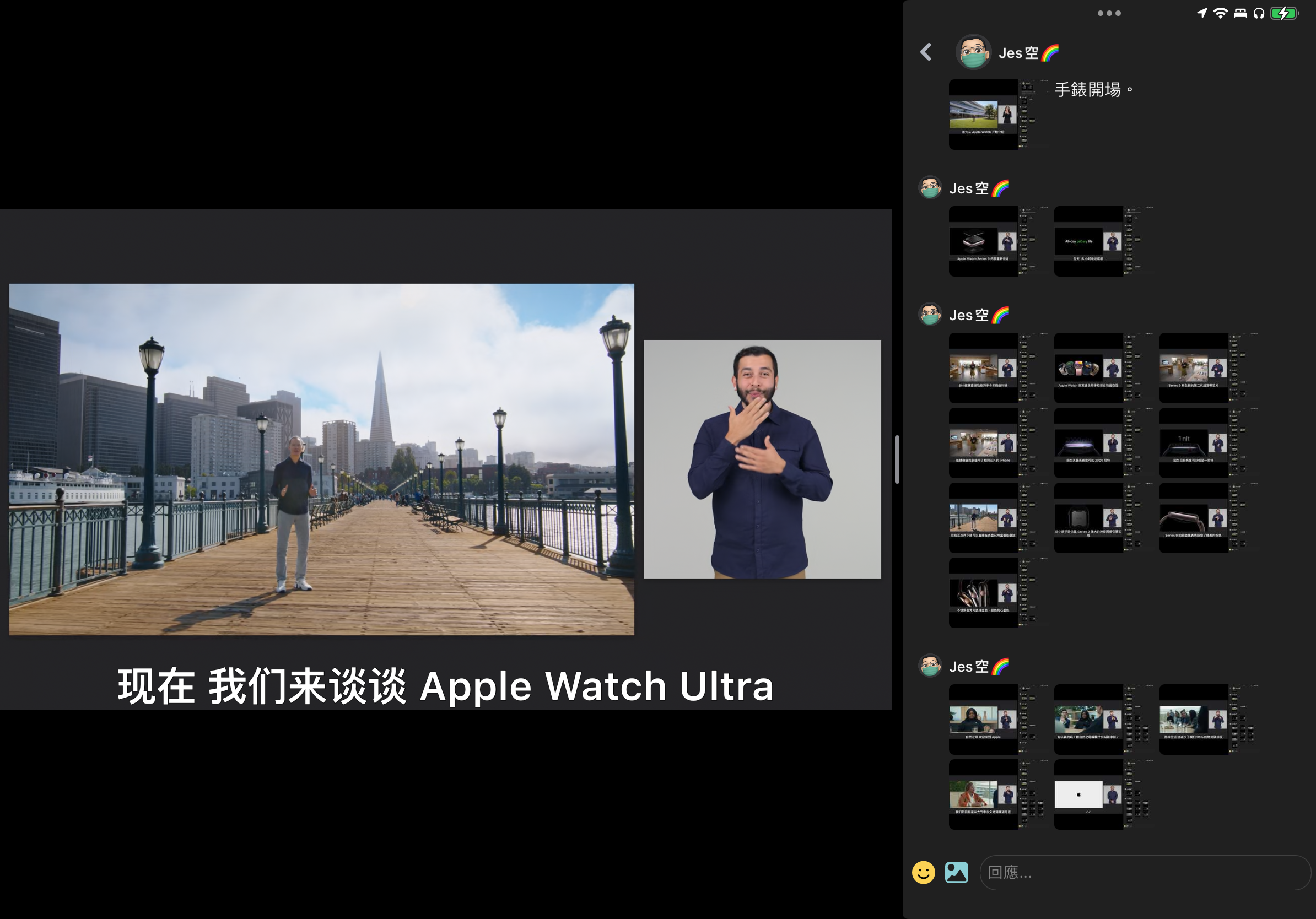Tap the Jes avatar above the Series 9 design screenshot
The height and width of the screenshot is (919, 1316).
930,187
